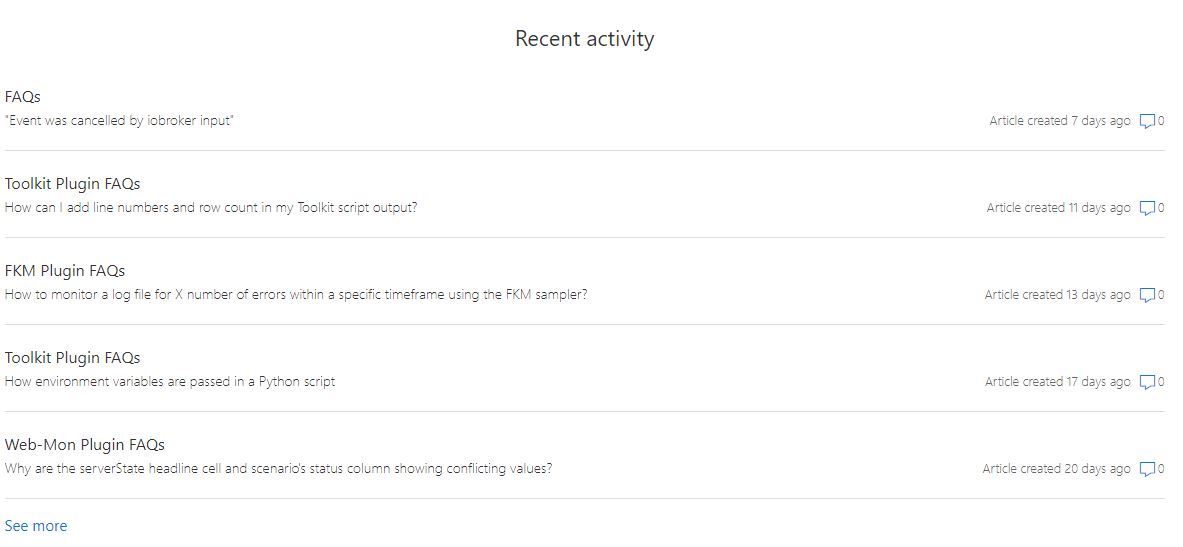Open article on monitoring log file errors
1183x547 pixels.
(x=296, y=294)
